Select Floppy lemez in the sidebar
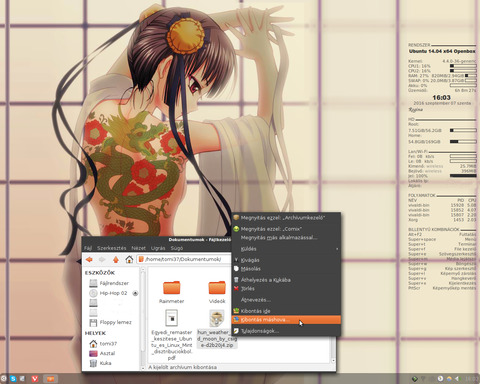The height and width of the screenshot is (384, 480). [110, 322]
